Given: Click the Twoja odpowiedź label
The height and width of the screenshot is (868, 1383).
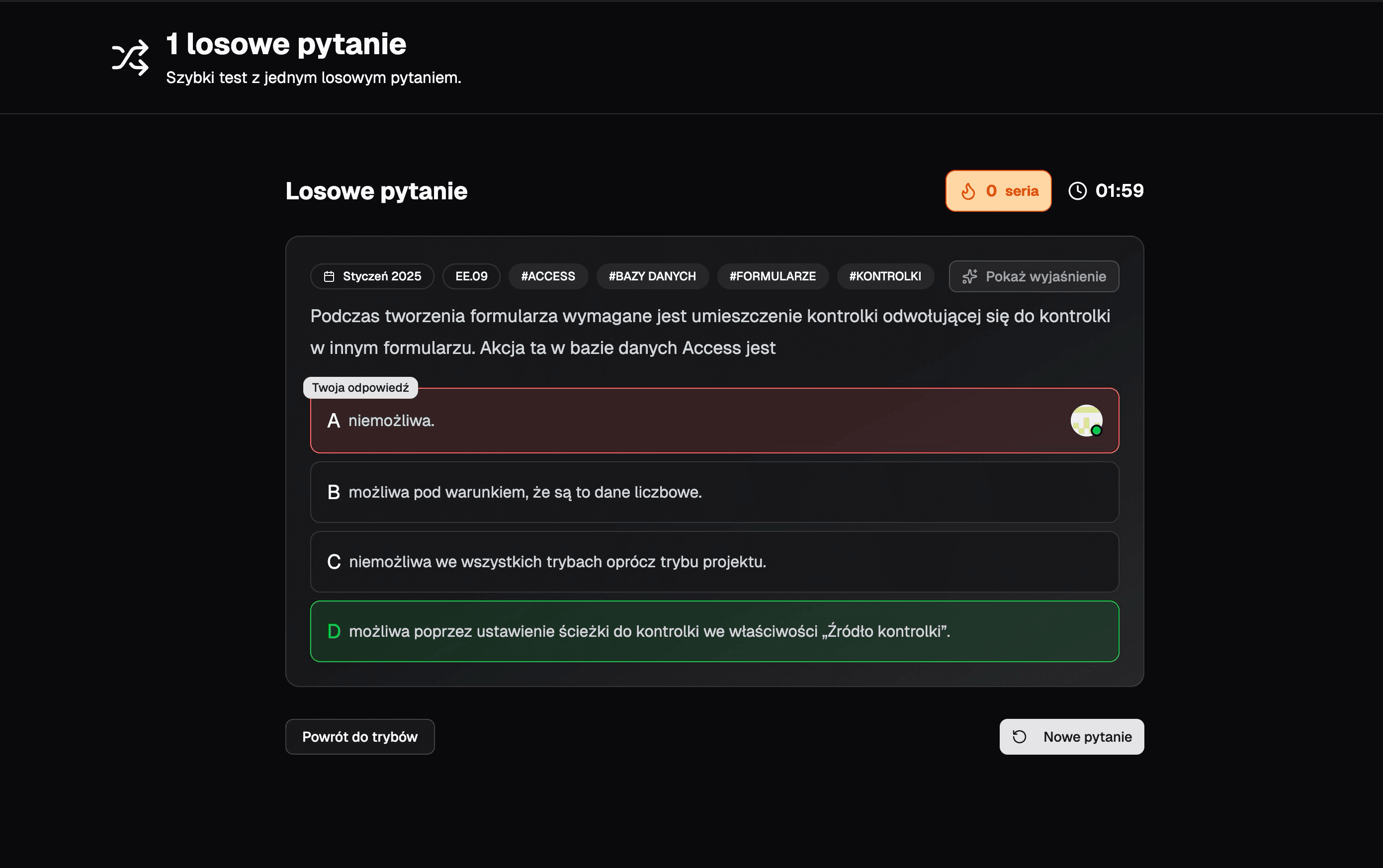Looking at the screenshot, I should coord(360,387).
